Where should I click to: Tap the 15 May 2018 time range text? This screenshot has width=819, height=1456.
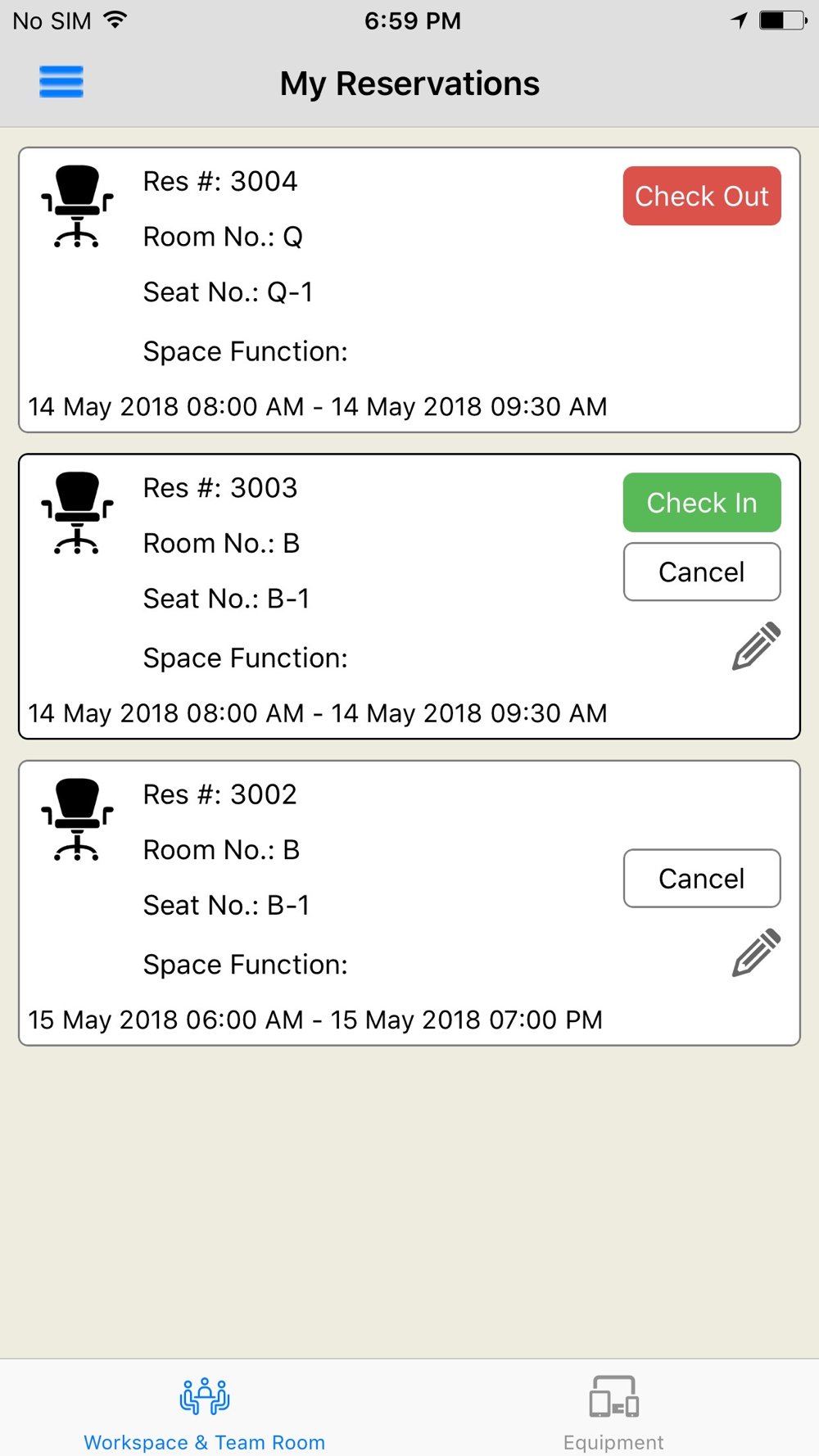(x=315, y=1020)
